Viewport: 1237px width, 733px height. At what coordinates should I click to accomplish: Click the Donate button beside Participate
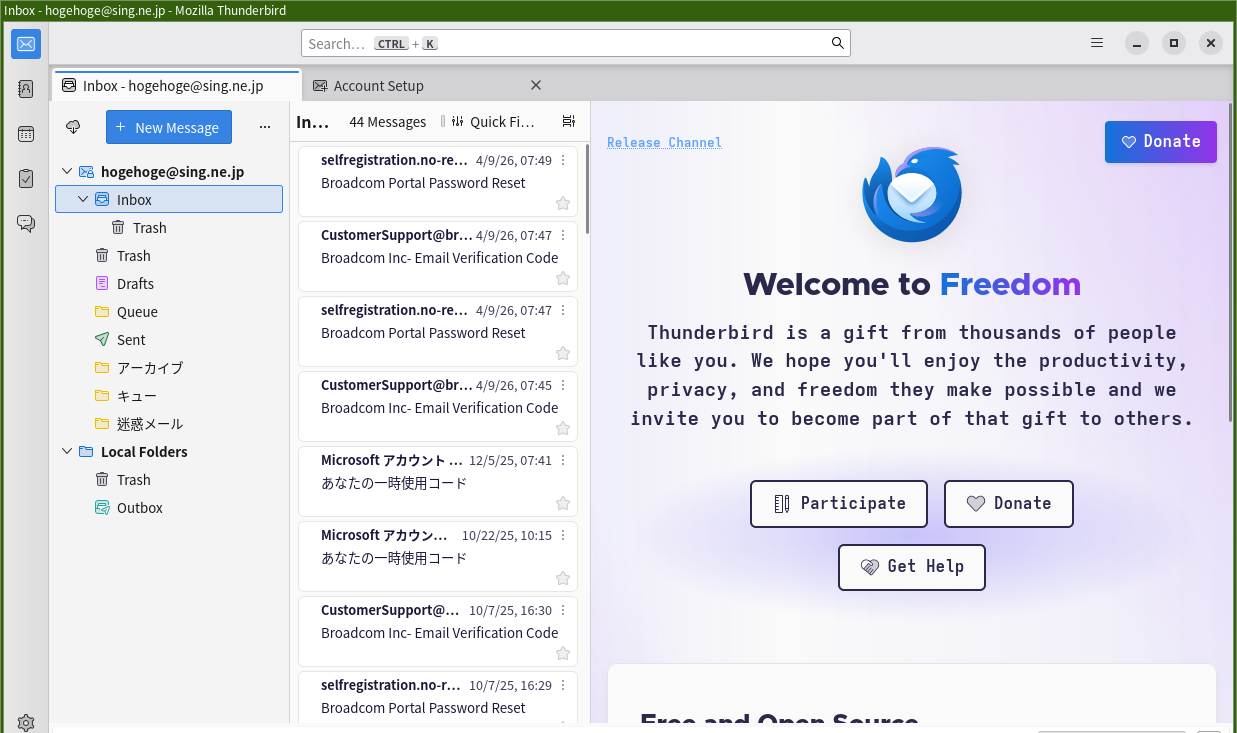point(1009,504)
